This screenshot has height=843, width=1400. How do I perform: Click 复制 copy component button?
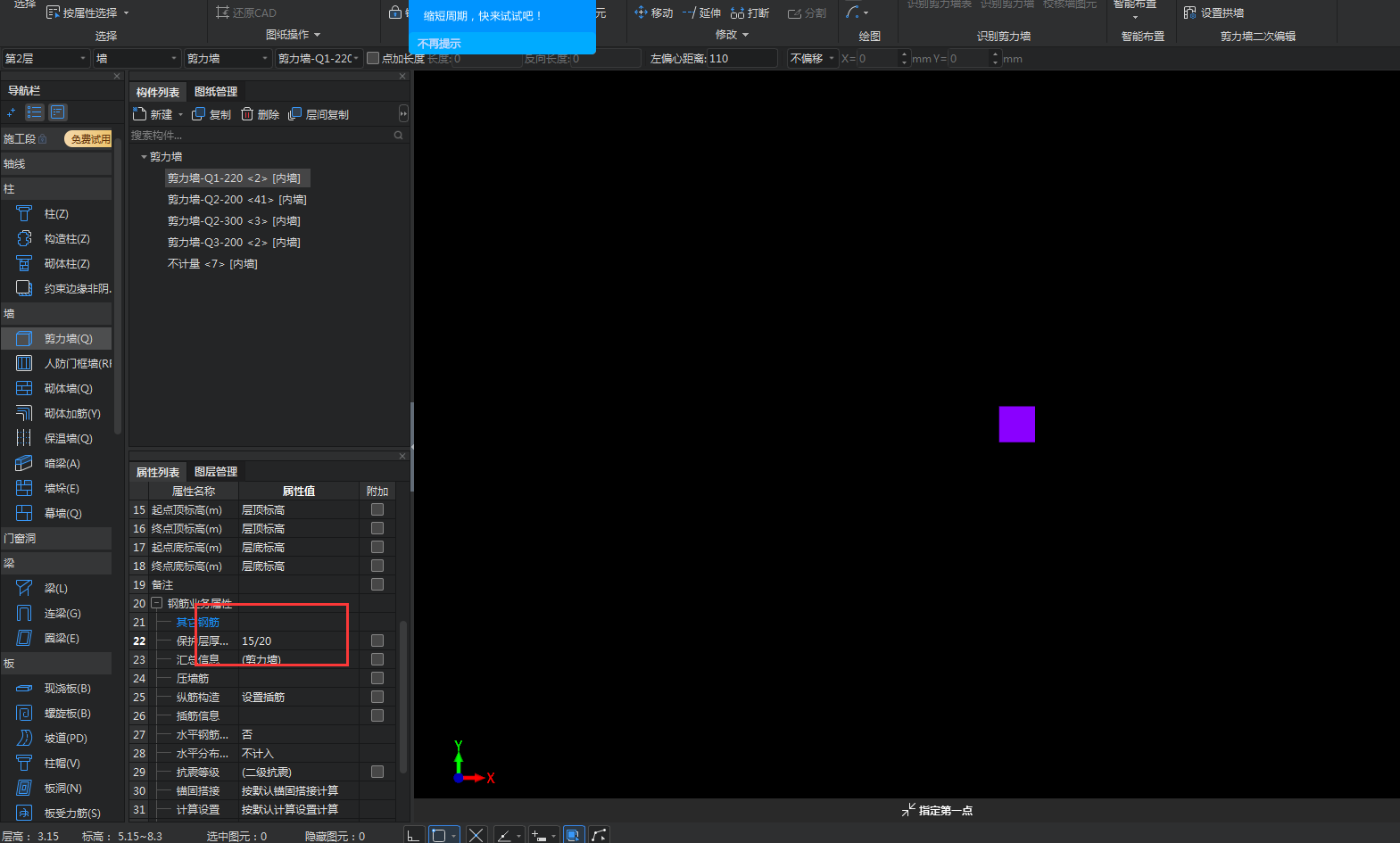[211, 114]
